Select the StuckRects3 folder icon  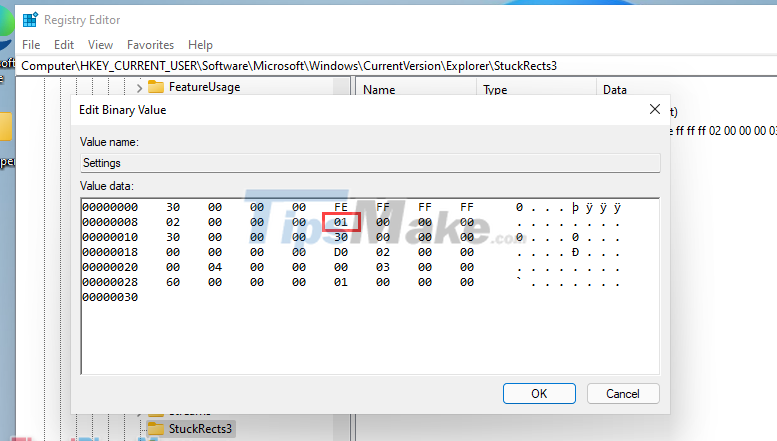156,429
